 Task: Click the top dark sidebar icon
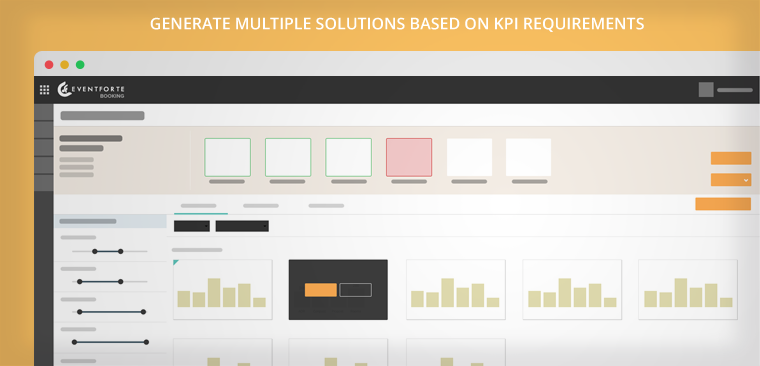[44, 112]
